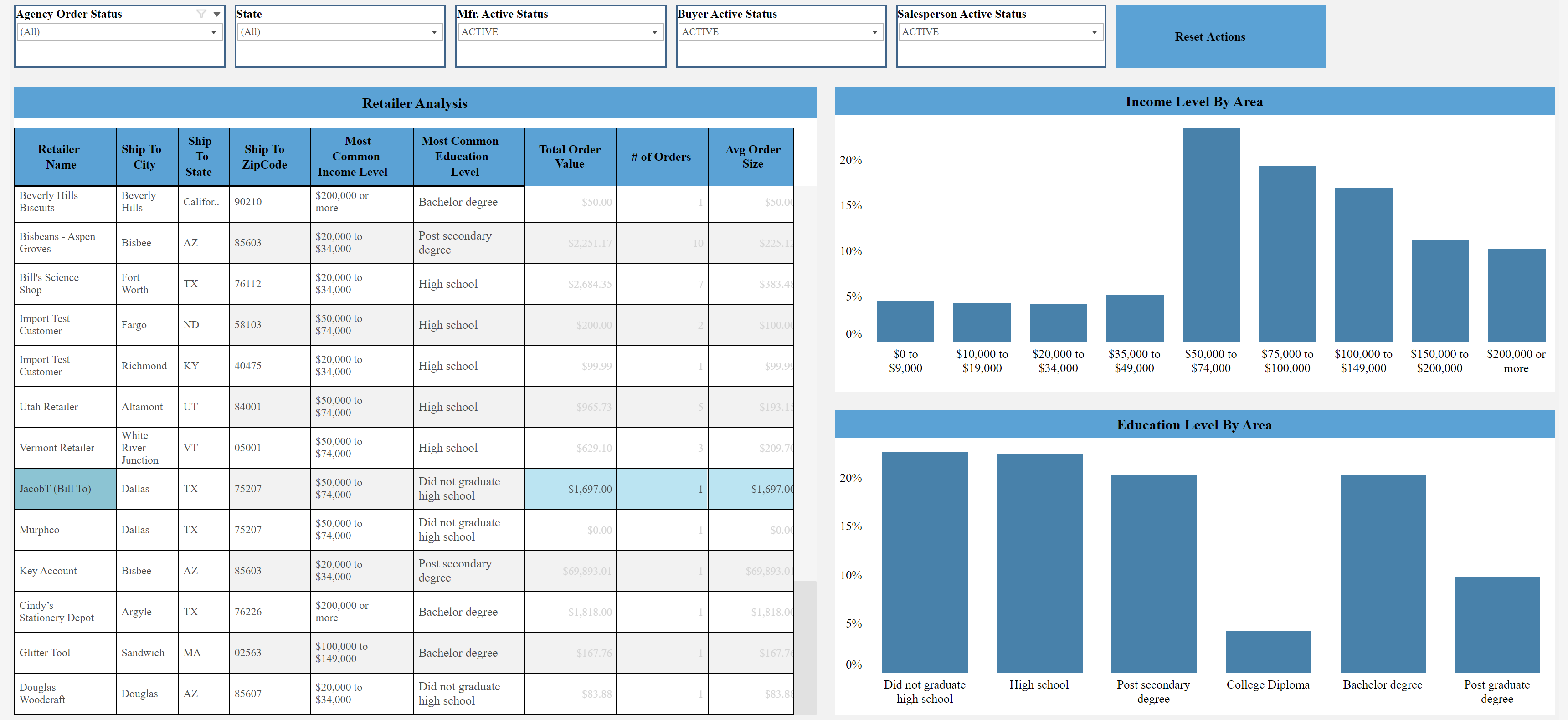Click the Key Account retailer name
Image resolution: width=1568 pixels, height=720 pixels.
(x=65, y=571)
